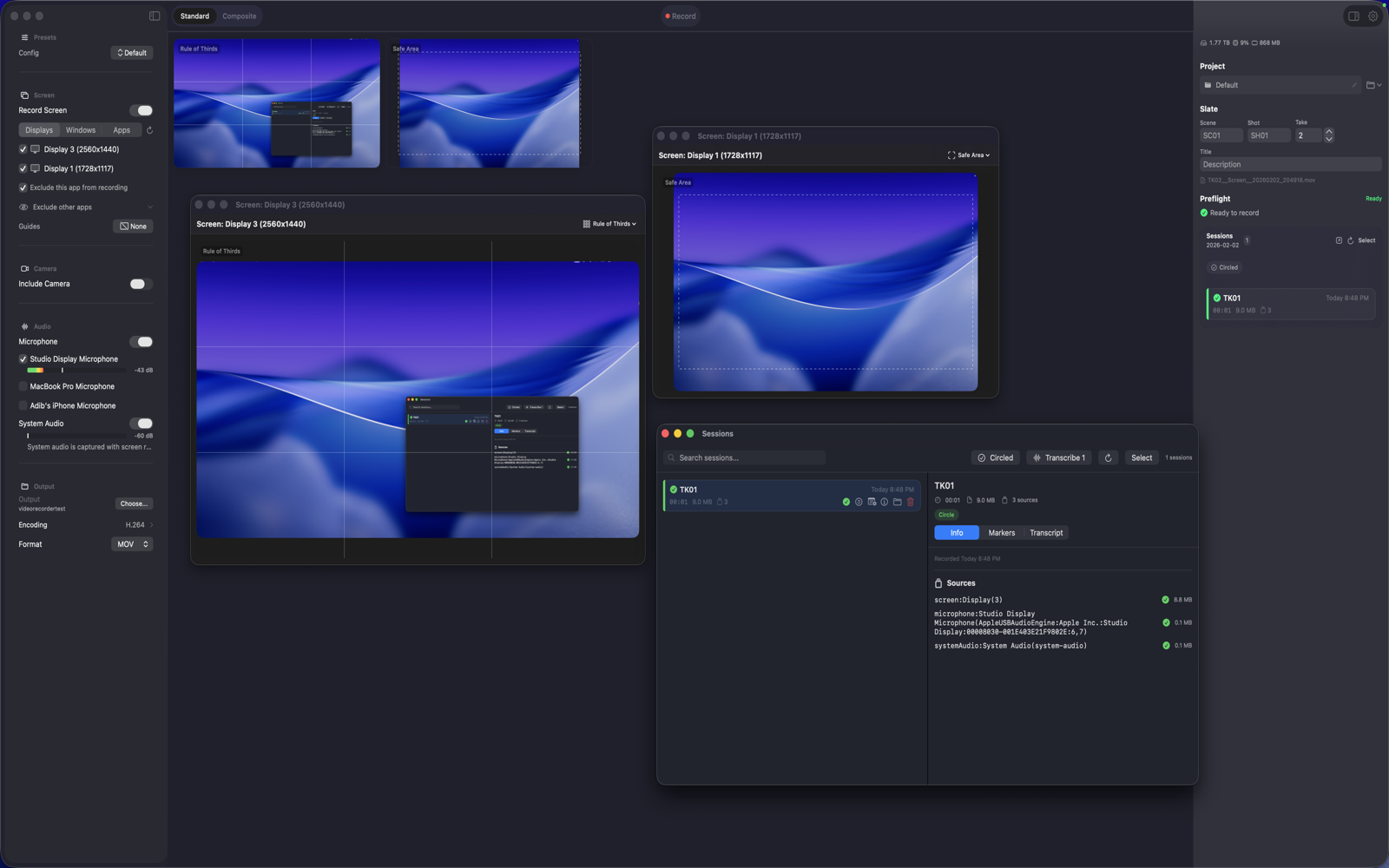Viewport: 1389px width, 868px height.
Task: Open app settings with the gear icon
Action: pyautogui.click(x=1373, y=16)
